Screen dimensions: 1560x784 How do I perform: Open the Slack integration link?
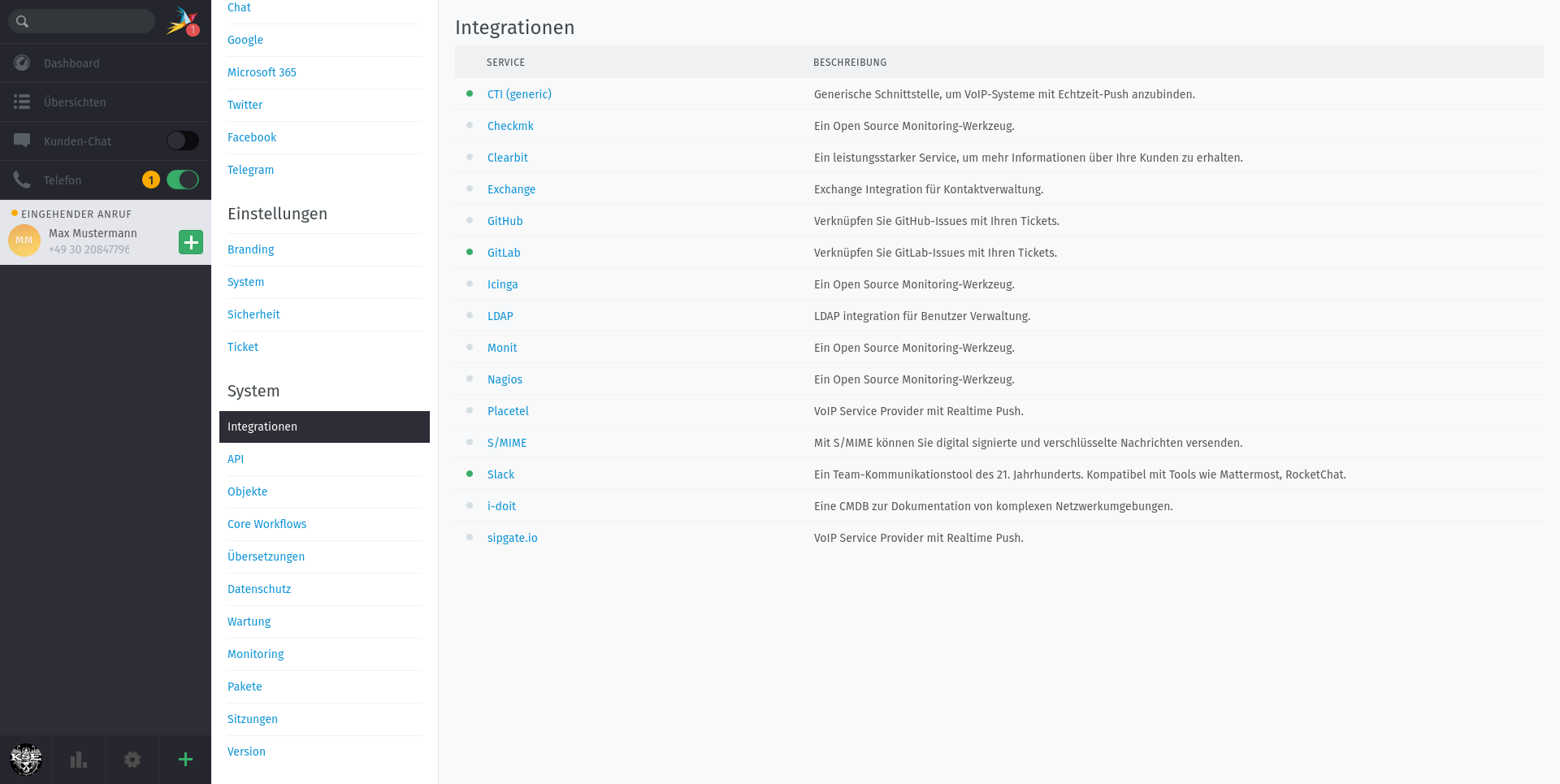pyautogui.click(x=500, y=474)
